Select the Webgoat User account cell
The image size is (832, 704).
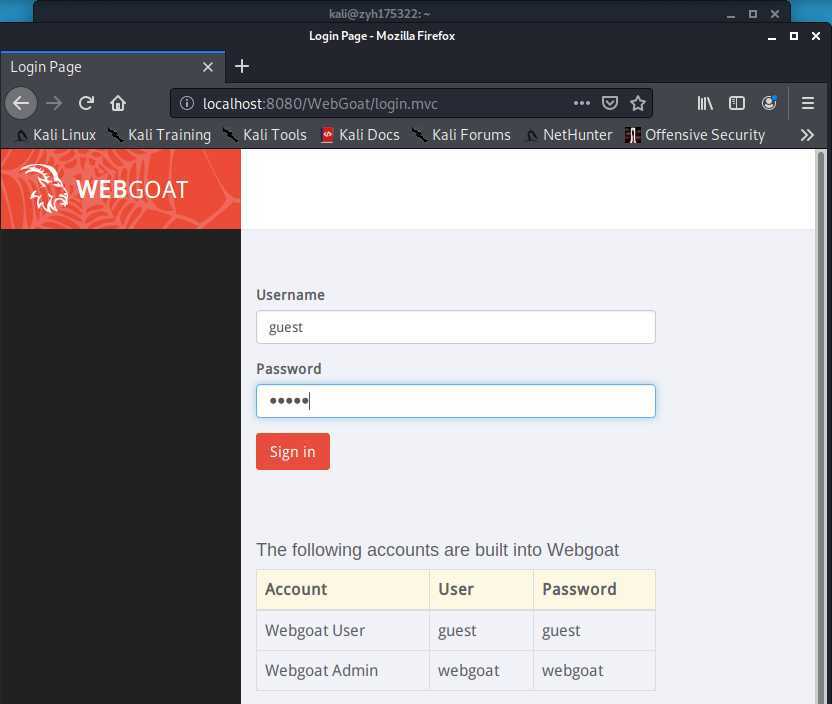coord(343,630)
